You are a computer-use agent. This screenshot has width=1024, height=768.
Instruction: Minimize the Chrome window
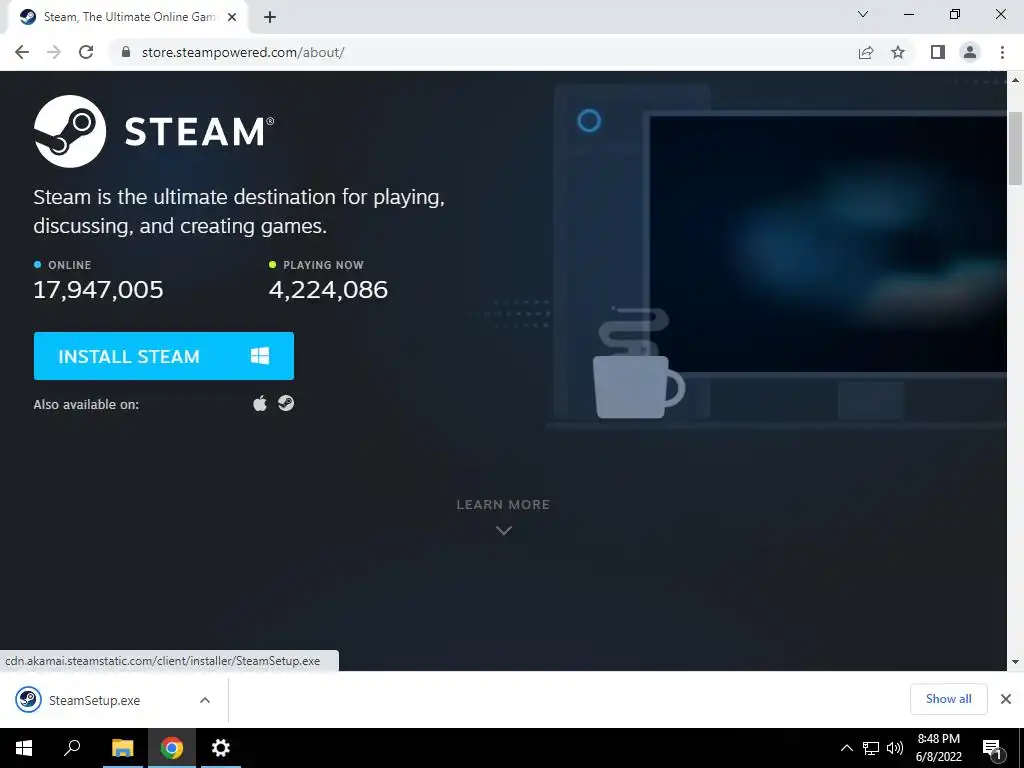(909, 14)
